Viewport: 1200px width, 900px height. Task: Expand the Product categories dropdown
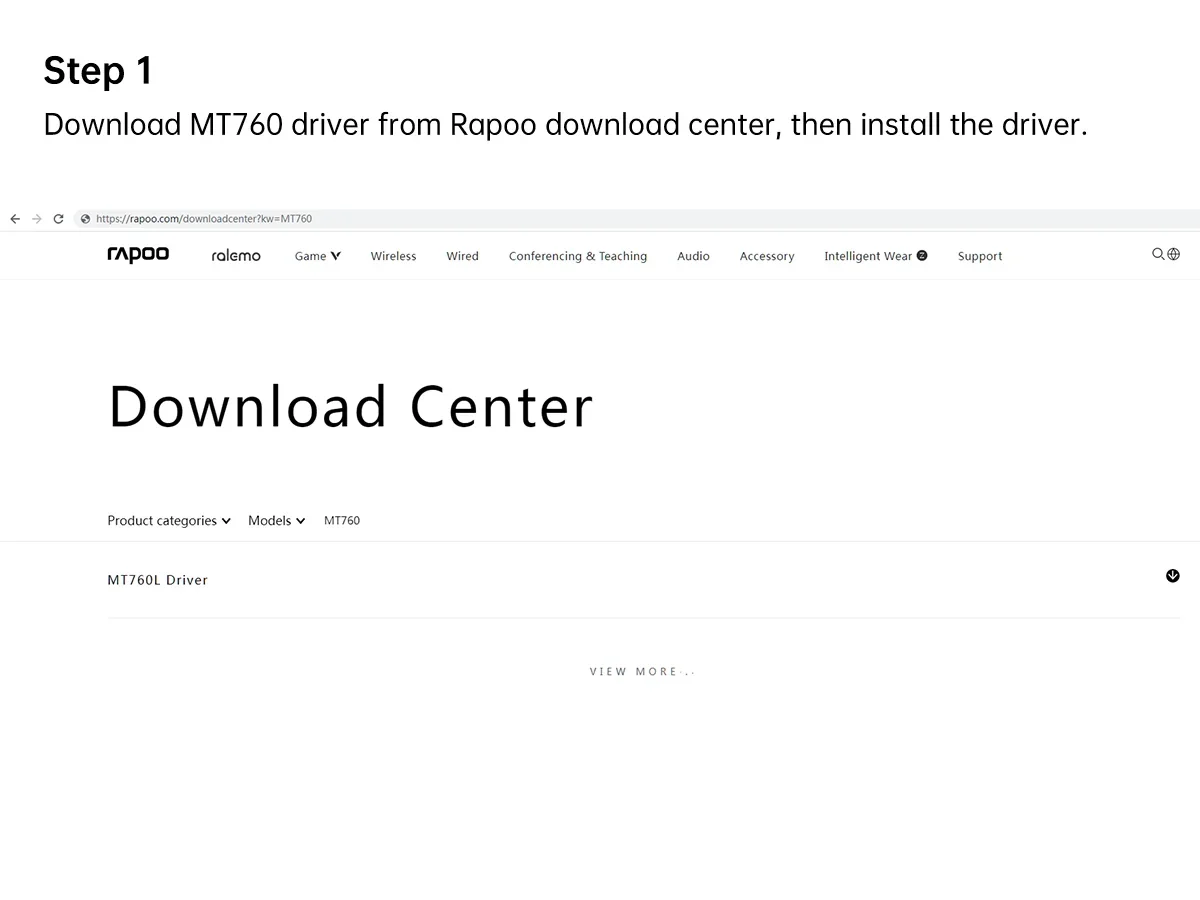pyautogui.click(x=169, y=521)
